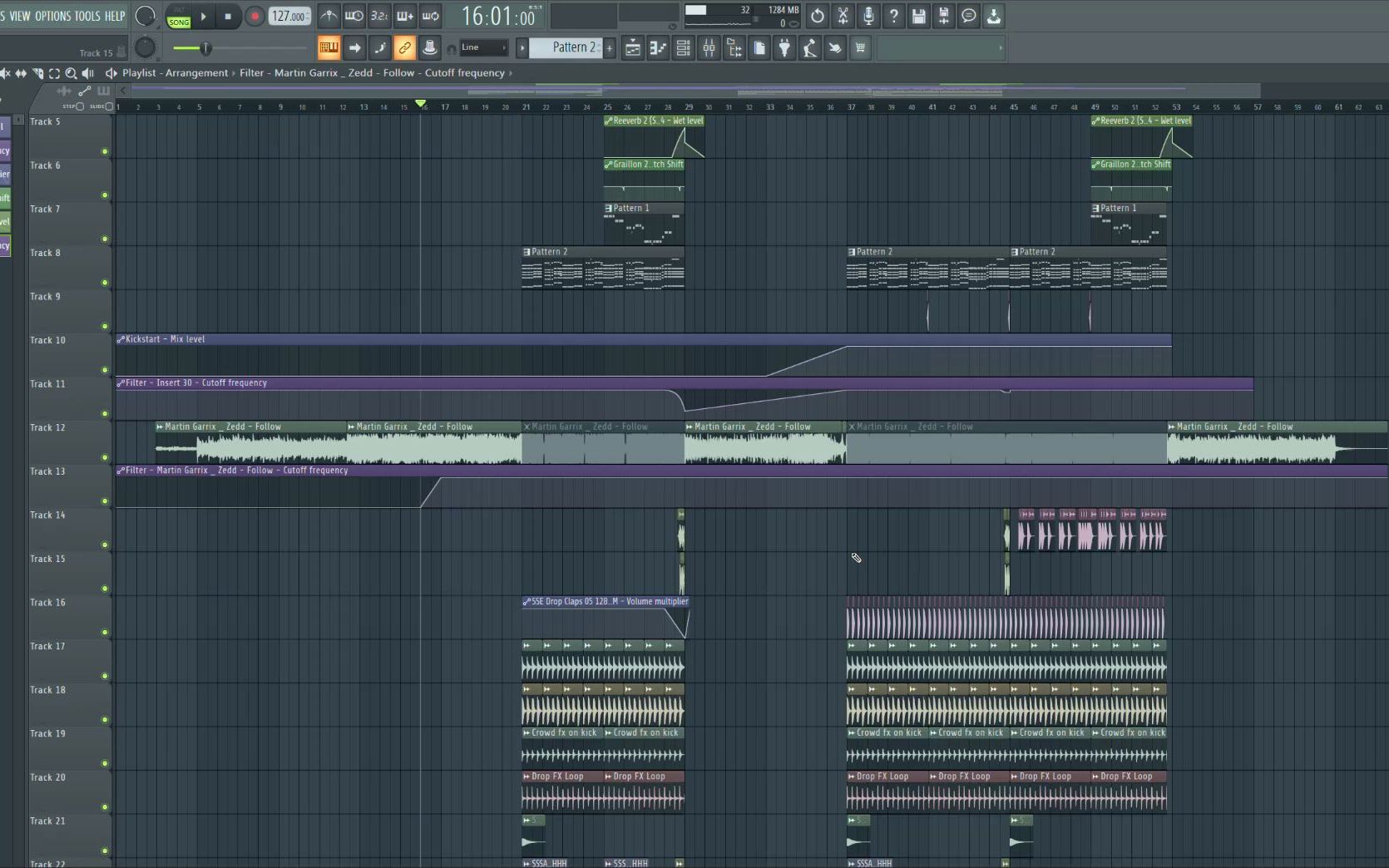The image size is (1389, 868).
Task: Open the HELP menu
Action: tap(115, 16)
